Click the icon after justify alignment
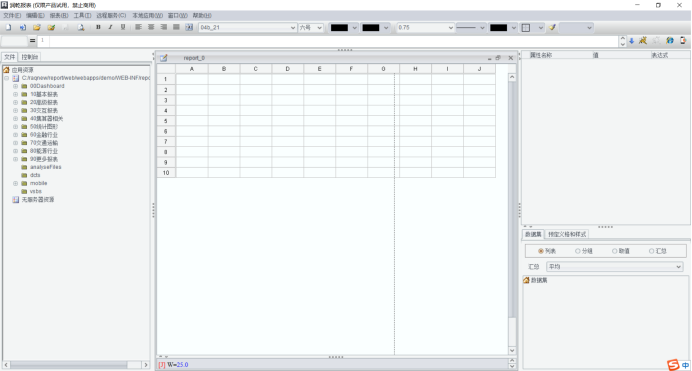Image resolution: width=692 pixels, height=371 pixels. (189, 27)
